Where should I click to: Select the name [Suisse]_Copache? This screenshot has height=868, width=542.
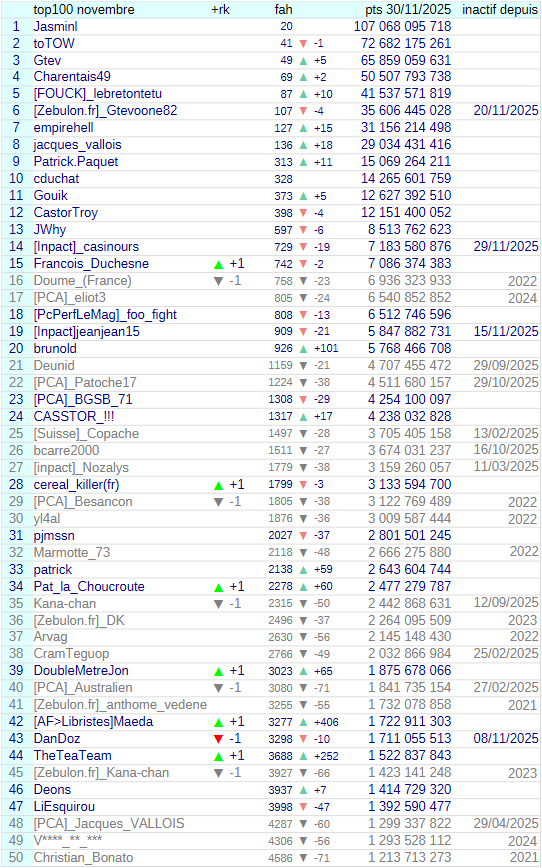coord(86,433)
